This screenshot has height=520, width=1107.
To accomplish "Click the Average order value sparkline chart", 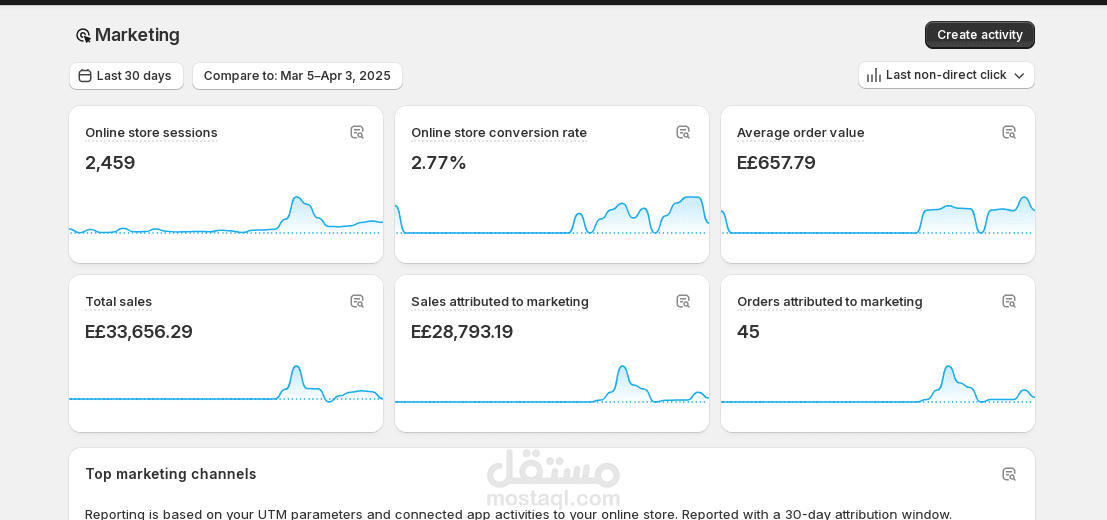I will (x=878, y=215).
